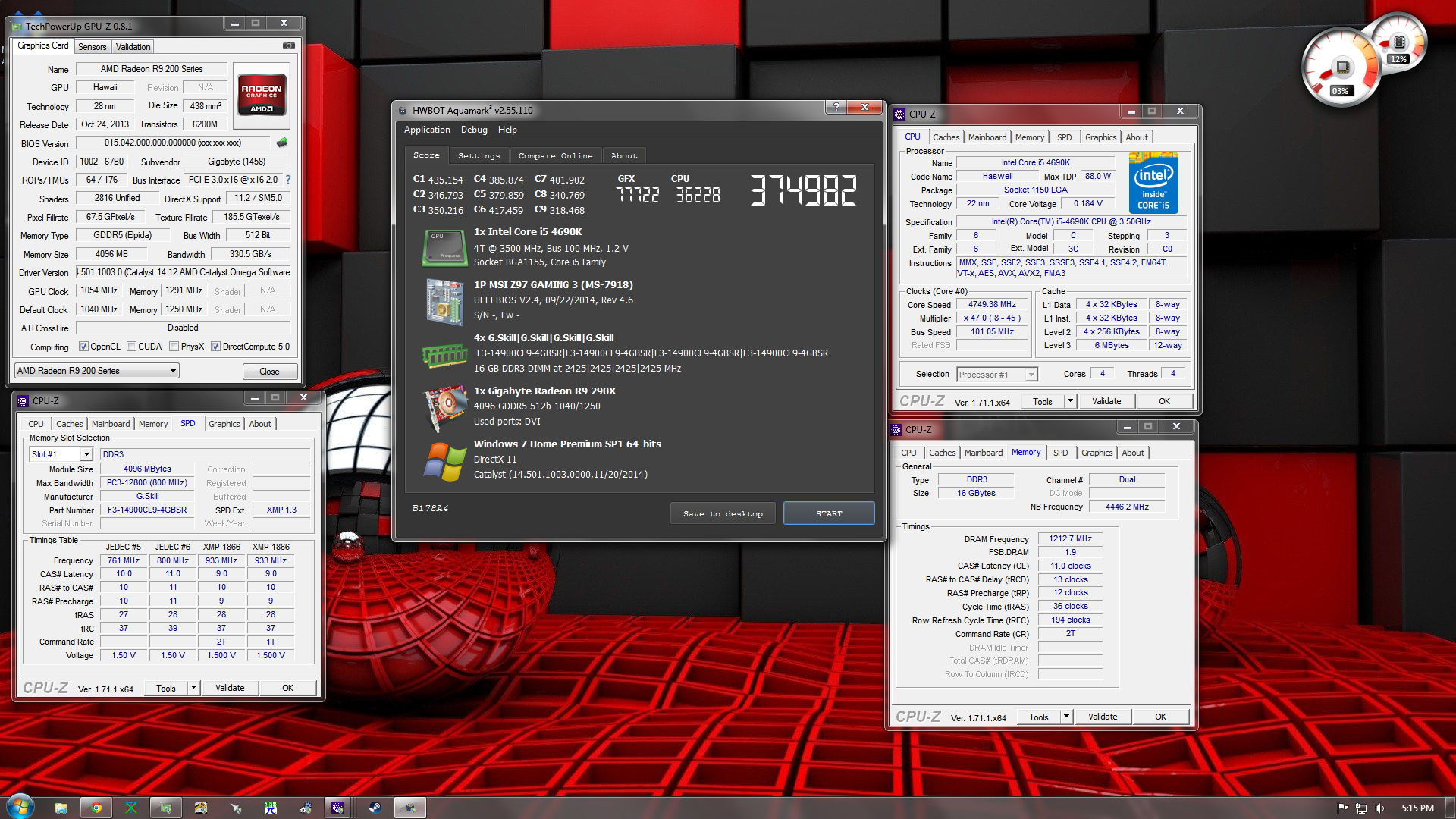Open Steam from the taskbar
The width and height of the screenshot is (1456, 819).
coord(375,808)
